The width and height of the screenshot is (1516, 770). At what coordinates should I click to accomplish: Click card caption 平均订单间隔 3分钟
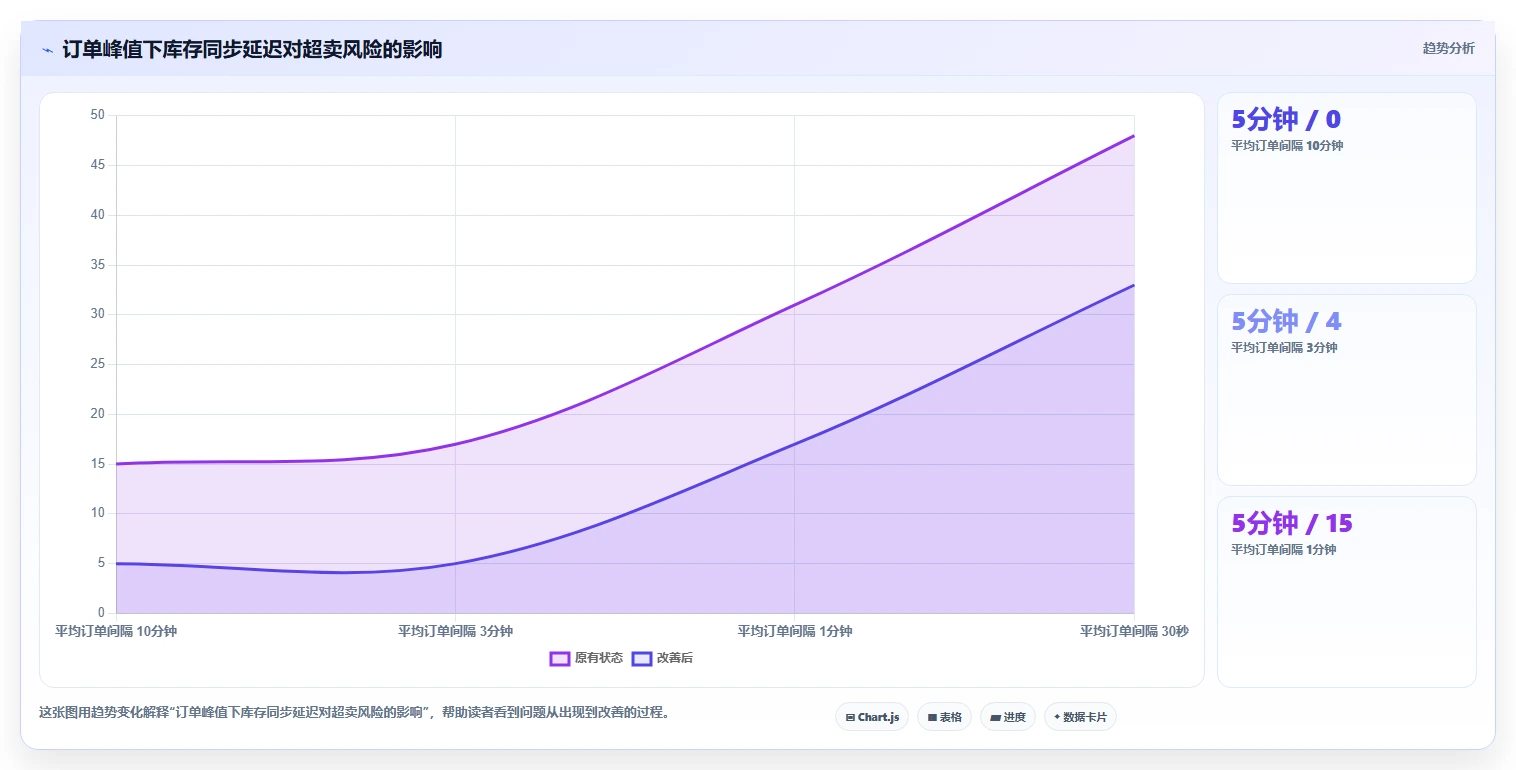(x=1284, y=348)
